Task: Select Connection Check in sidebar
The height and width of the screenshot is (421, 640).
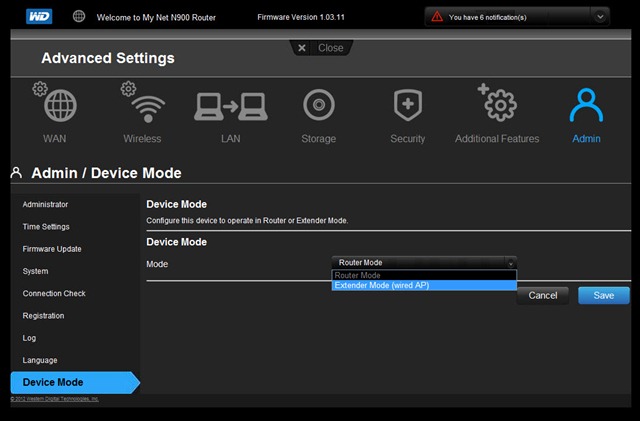Action: 54,293
